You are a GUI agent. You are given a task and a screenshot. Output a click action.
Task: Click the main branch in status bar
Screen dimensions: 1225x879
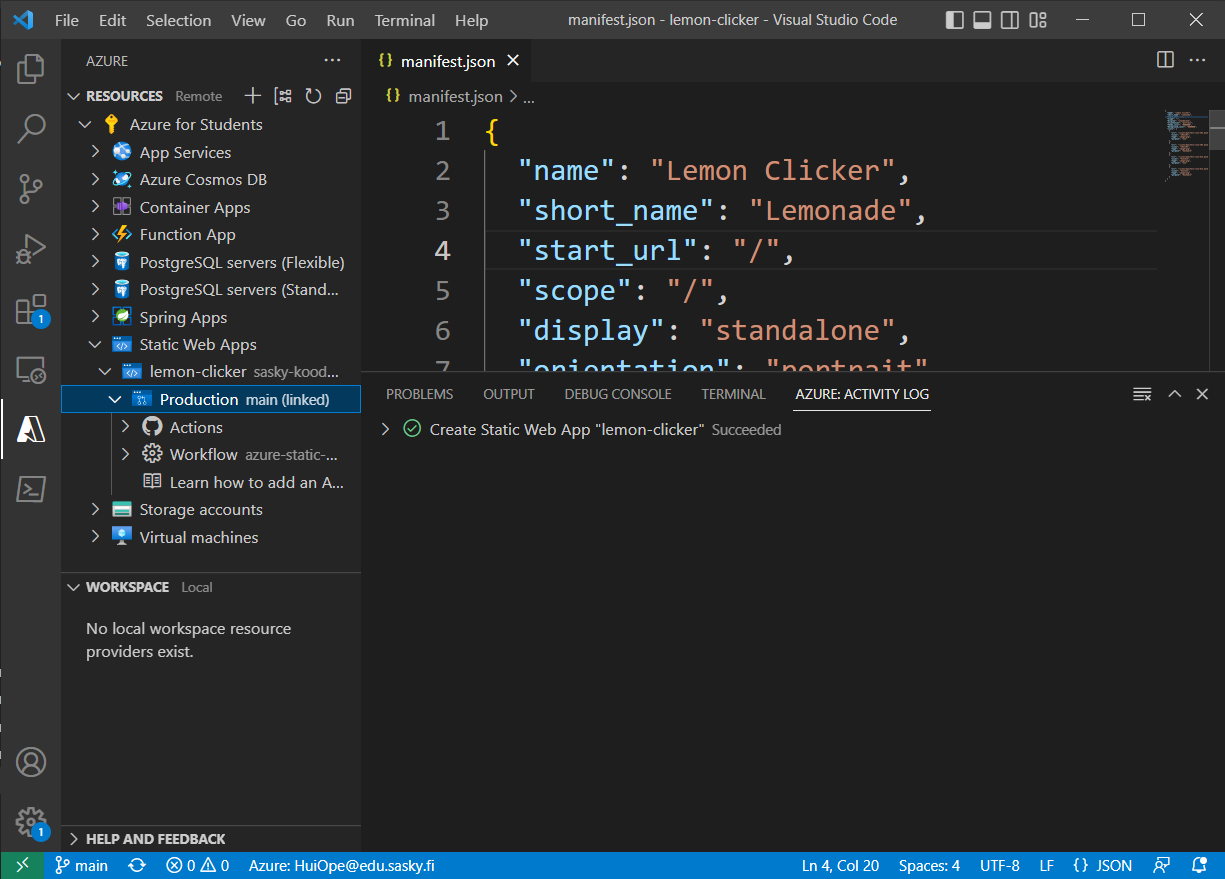coord(81,866)
